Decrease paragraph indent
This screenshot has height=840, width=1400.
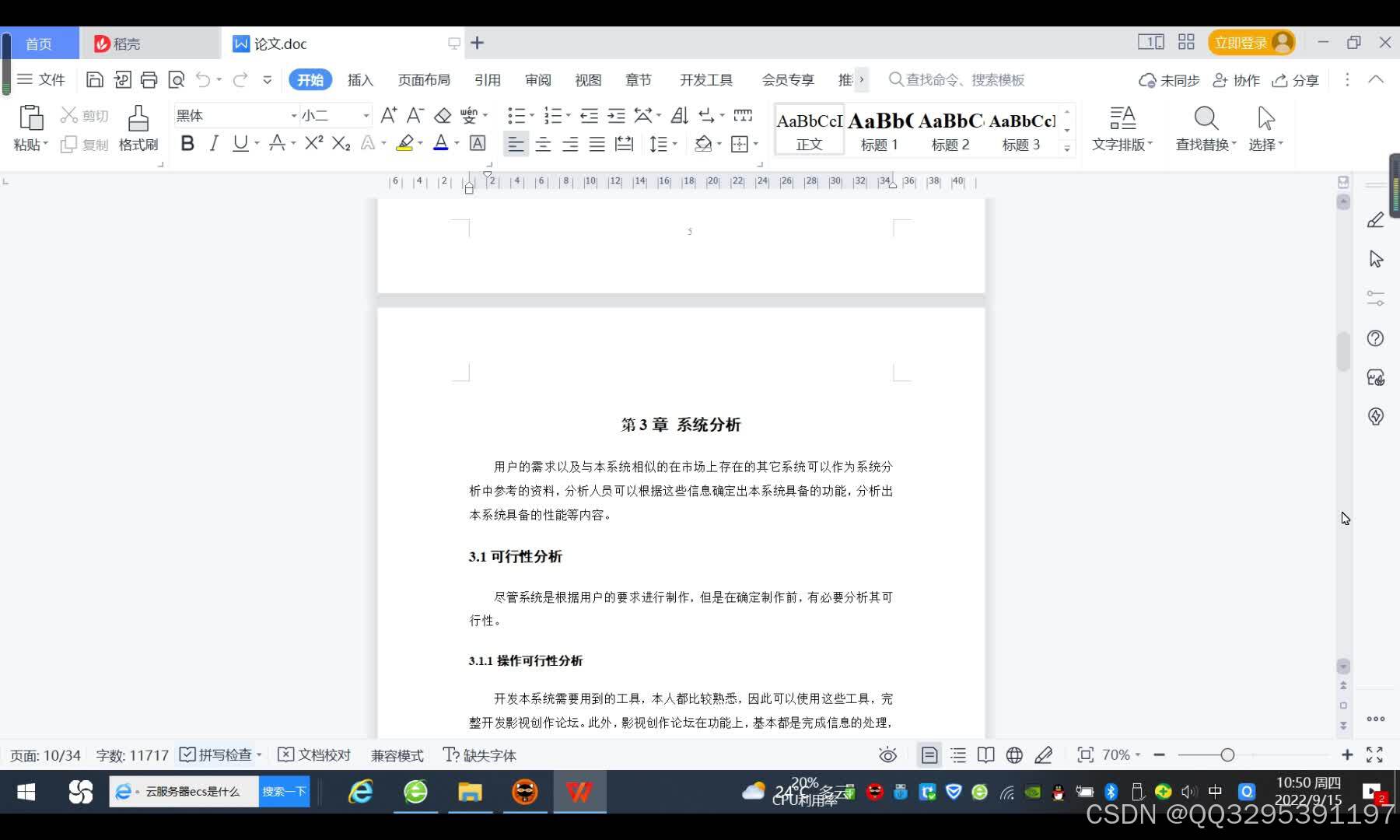pos(590,116)
